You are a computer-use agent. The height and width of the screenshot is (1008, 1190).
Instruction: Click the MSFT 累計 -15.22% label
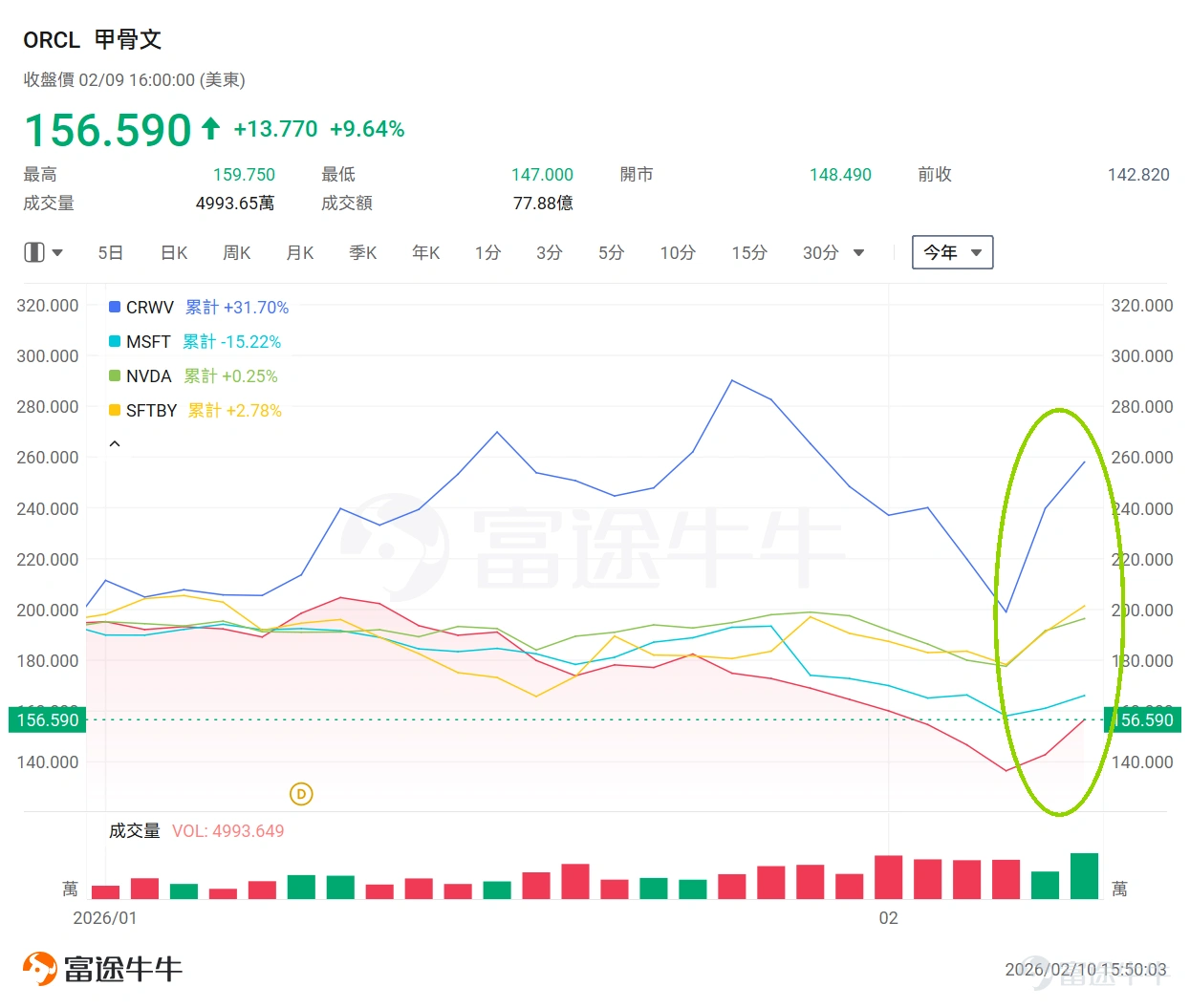coord(232,341)
